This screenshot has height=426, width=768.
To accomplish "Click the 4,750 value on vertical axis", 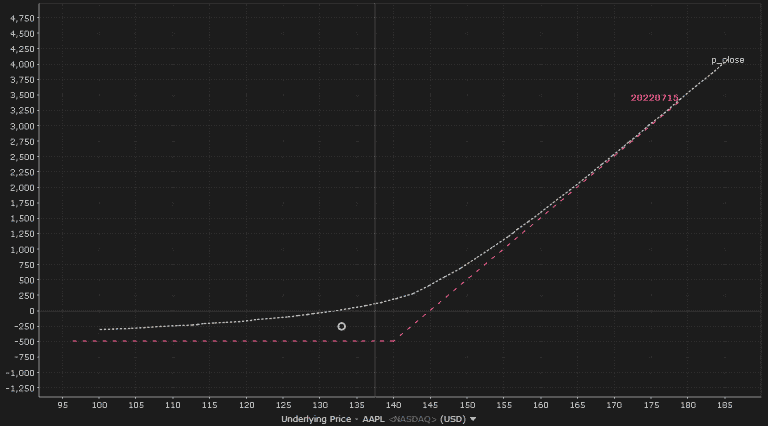I will tap(21, 18).
